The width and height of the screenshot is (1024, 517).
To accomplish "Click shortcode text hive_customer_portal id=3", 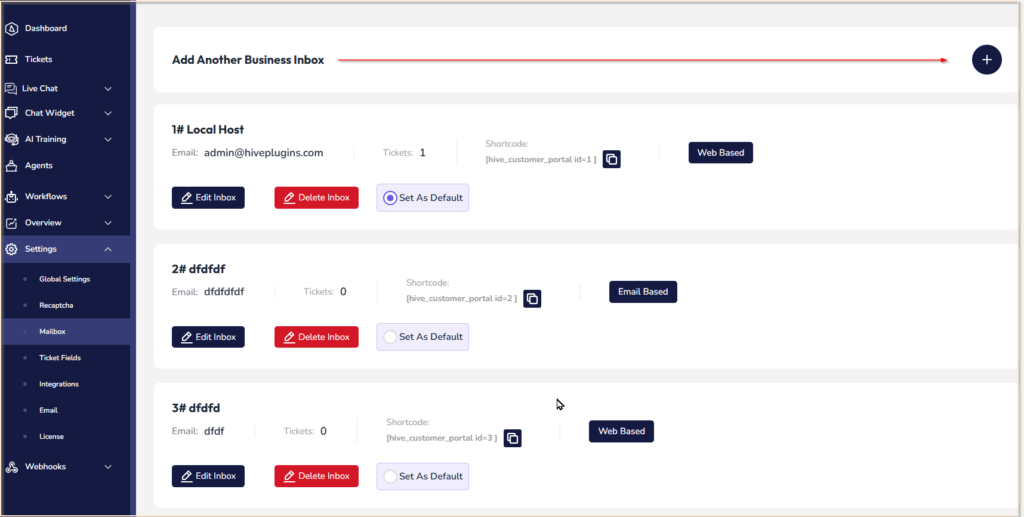I will [x=442, y=438].
